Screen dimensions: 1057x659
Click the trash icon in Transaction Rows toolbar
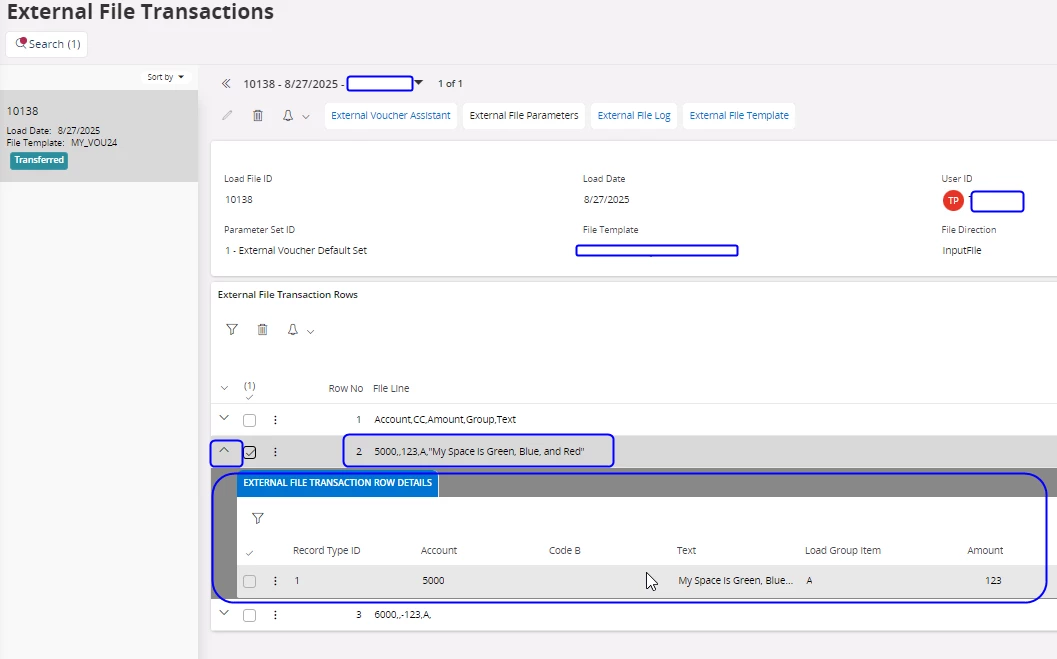coord(262,329)
